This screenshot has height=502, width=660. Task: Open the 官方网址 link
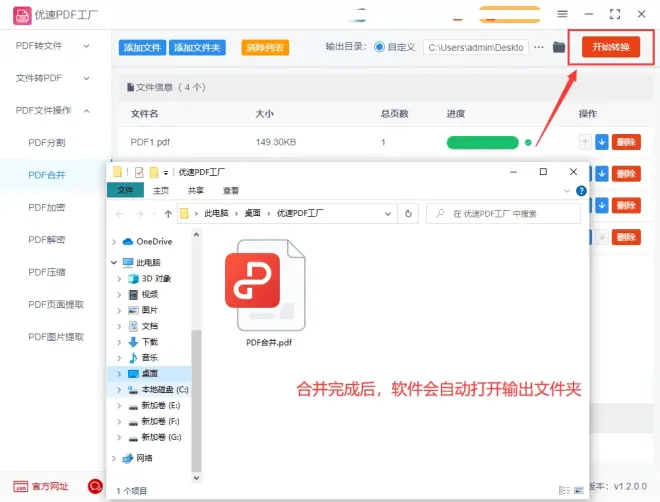click(x=50, y=486)
